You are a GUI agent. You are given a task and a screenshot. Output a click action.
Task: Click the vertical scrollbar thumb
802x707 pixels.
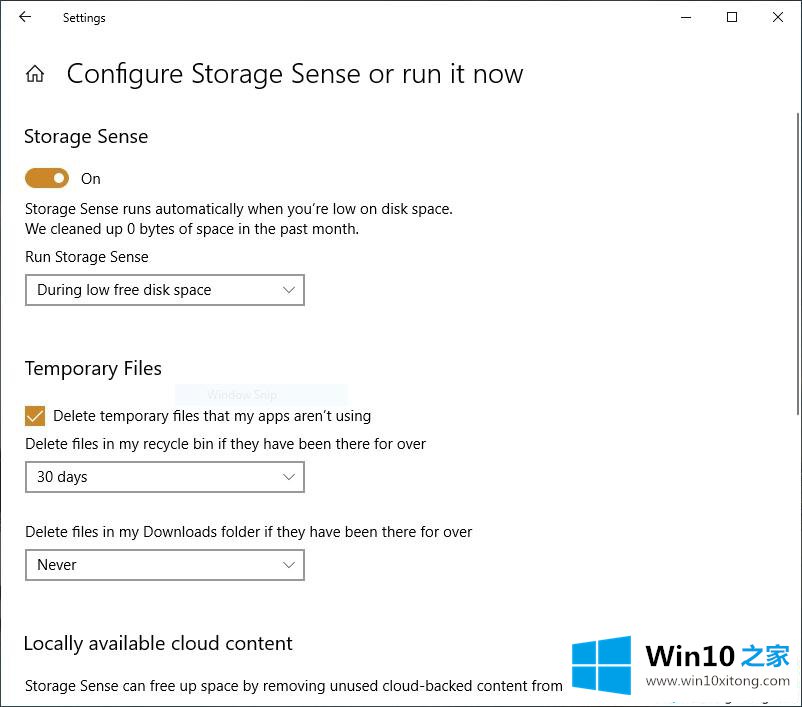point(798,263)
